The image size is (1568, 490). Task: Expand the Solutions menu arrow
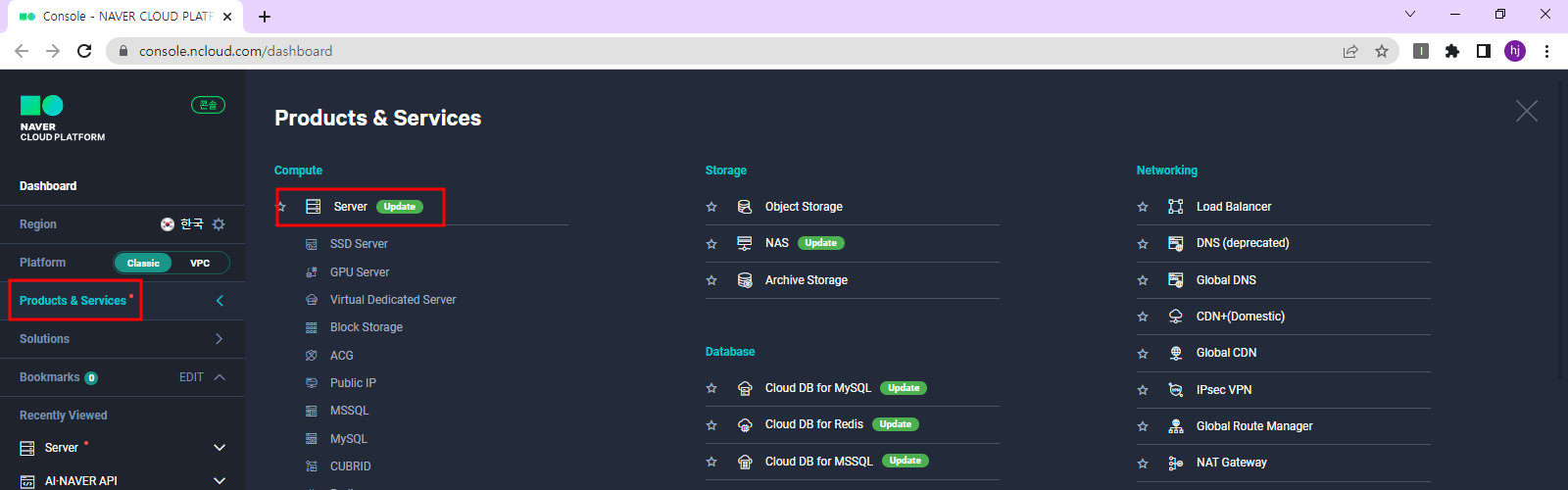[219, 339]
